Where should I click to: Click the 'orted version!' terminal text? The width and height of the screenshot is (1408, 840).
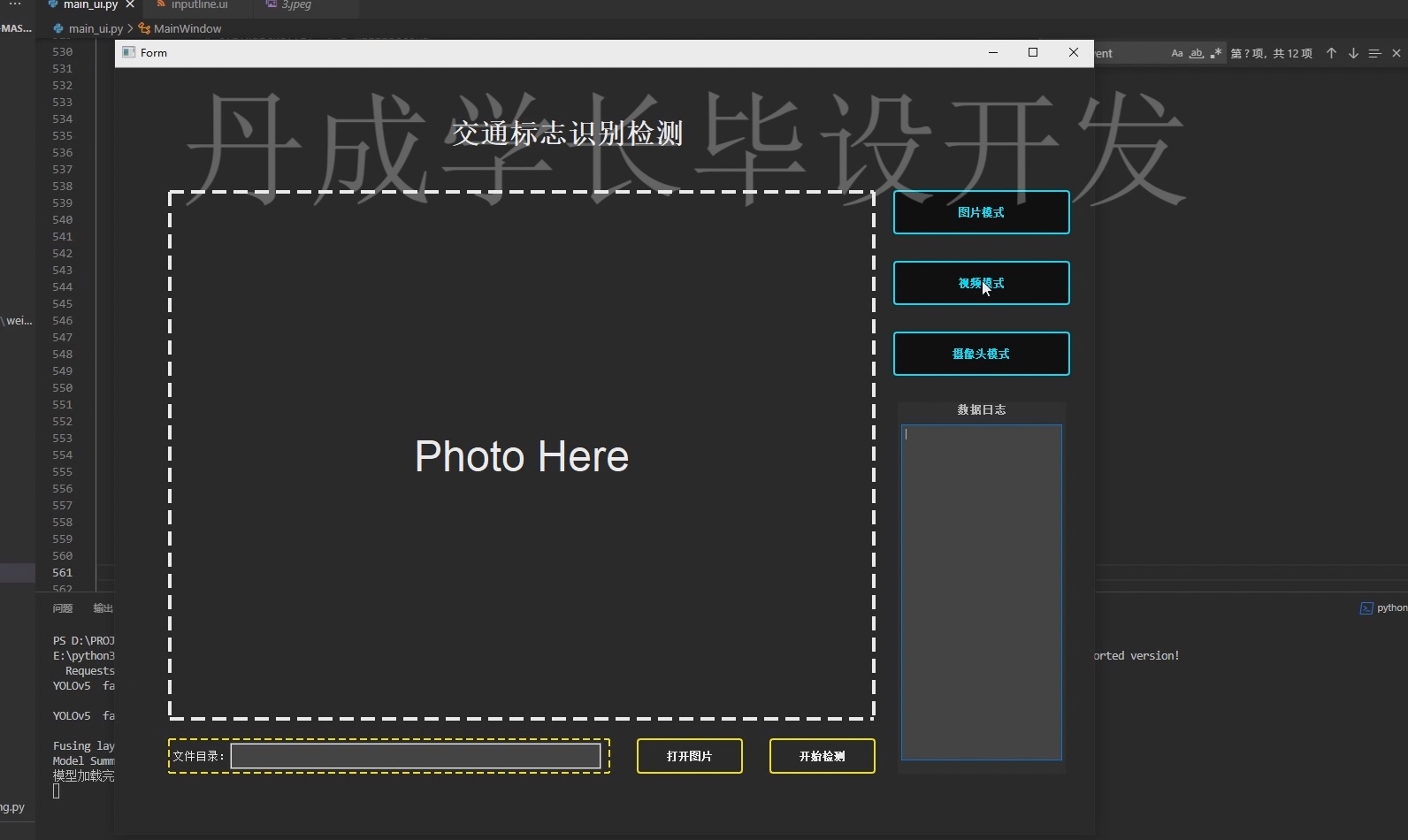[1136, 656]
